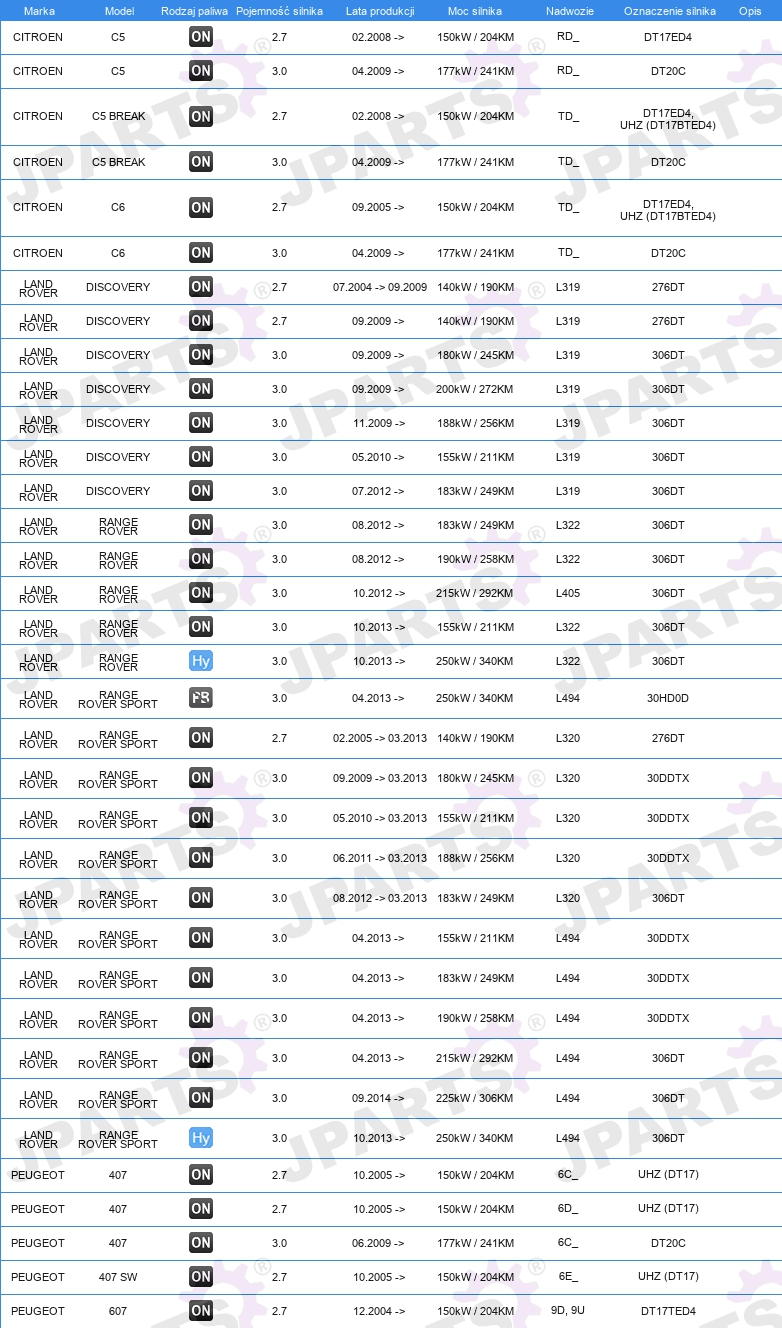The height and width of the screenshot is (1328, 782).
Task: Select the body code 6E_
Action: [568, 1278]
